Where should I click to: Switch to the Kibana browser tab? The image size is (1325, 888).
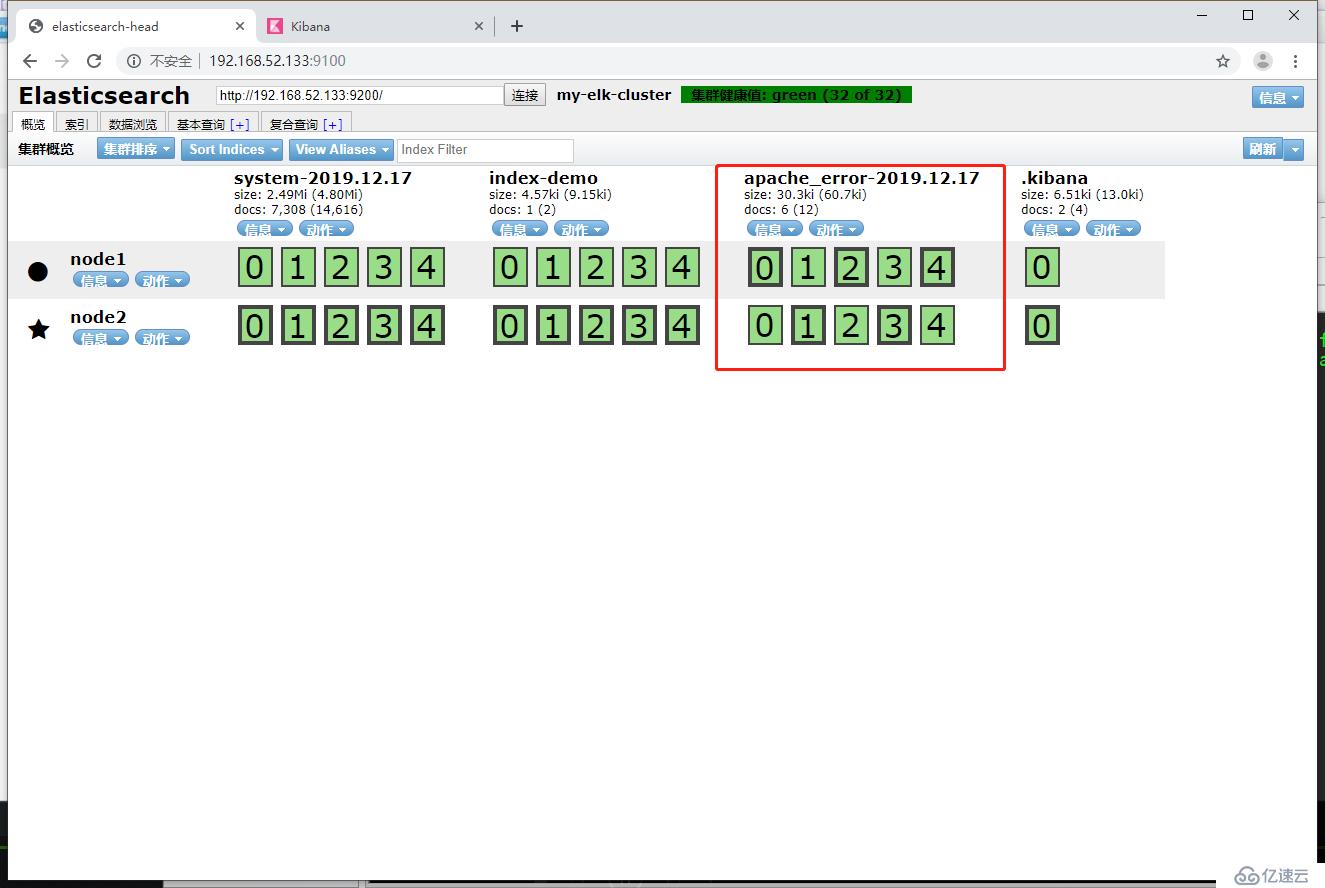pos(375,26)
